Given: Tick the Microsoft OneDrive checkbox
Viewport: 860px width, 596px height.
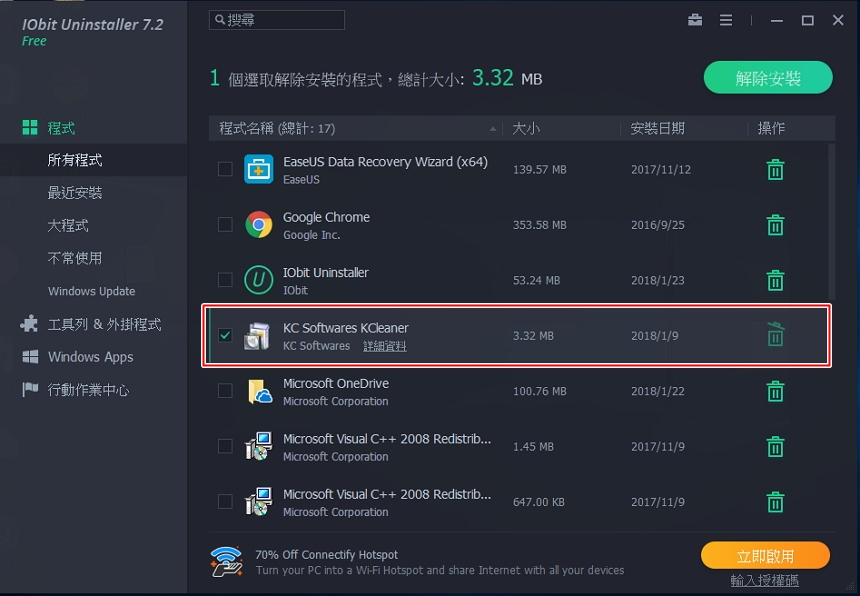Looking at the screenshot, I should coord(225,390).
